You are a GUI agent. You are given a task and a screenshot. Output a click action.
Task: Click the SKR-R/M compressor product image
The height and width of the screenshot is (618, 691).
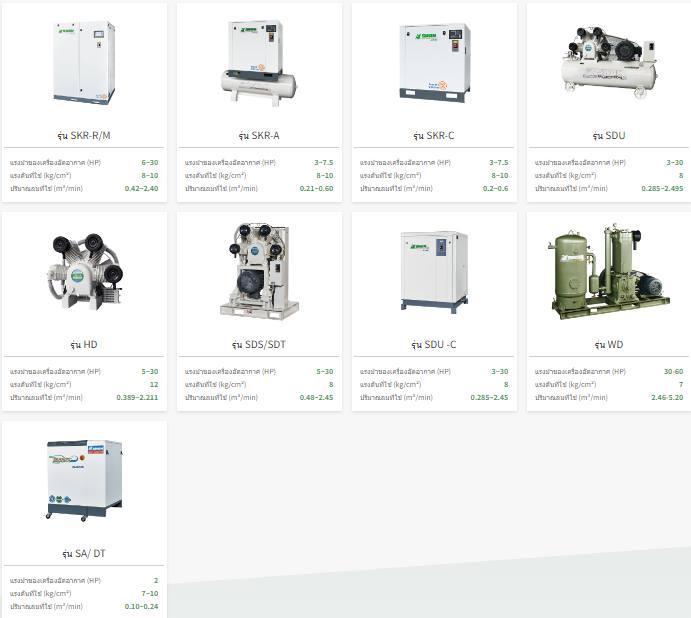84,62
